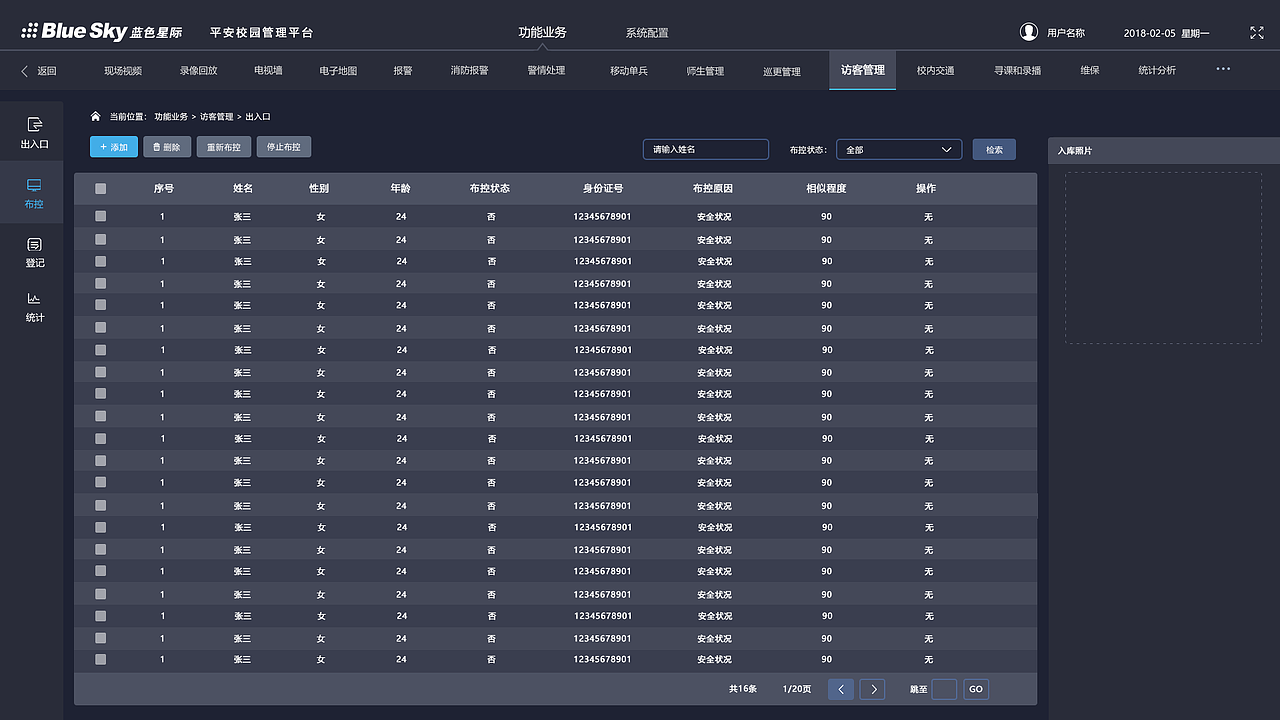Click the date 2018-02-05 星期一
Screen dimensions: 1280x720
[x=1167, y=33]
